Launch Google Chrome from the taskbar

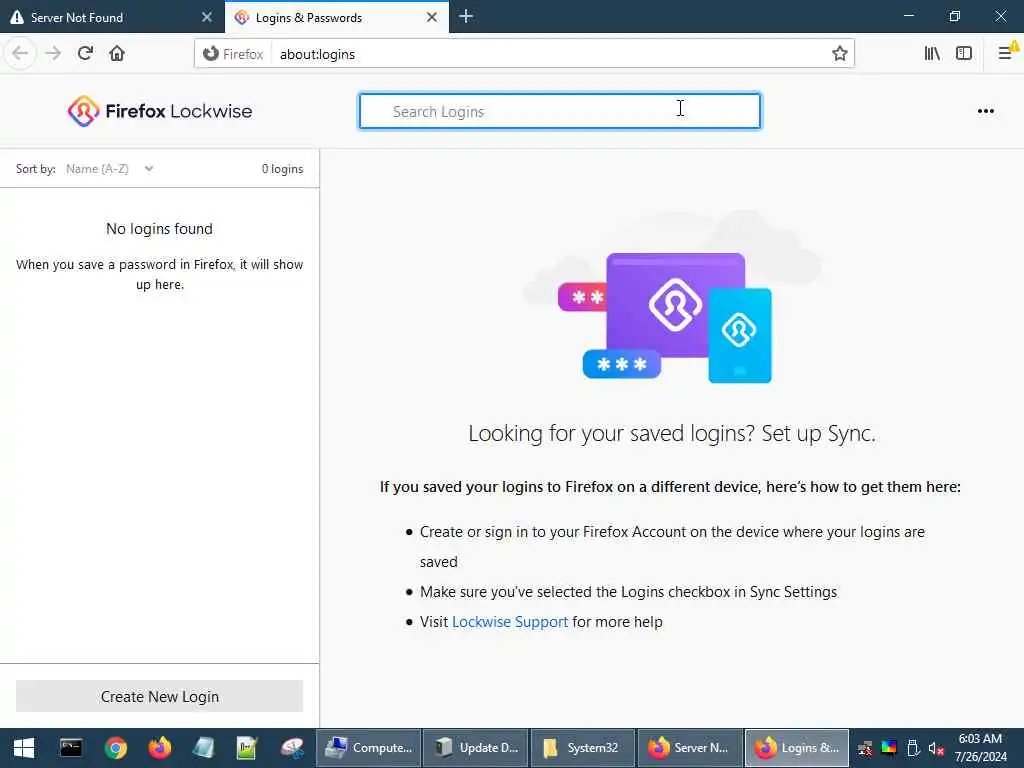[116, 748]
